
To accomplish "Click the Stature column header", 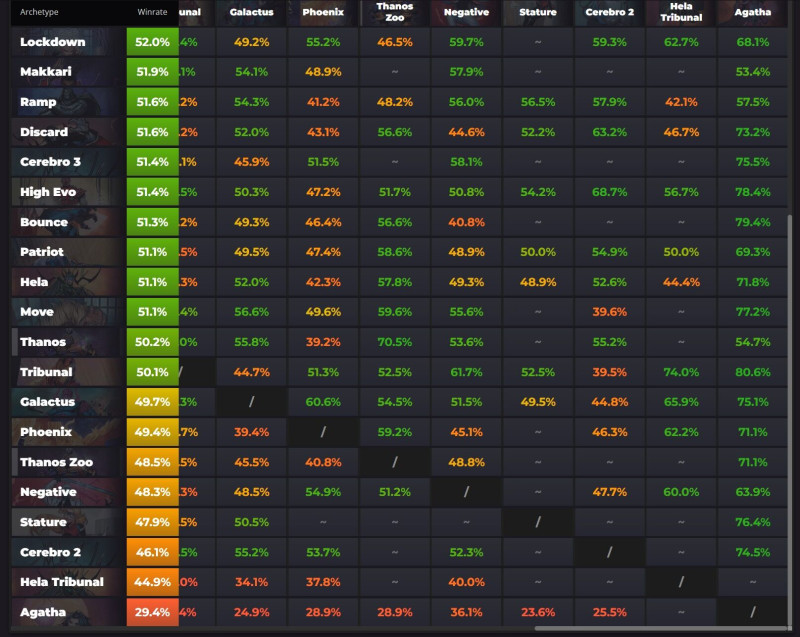I will coord(538,12).
